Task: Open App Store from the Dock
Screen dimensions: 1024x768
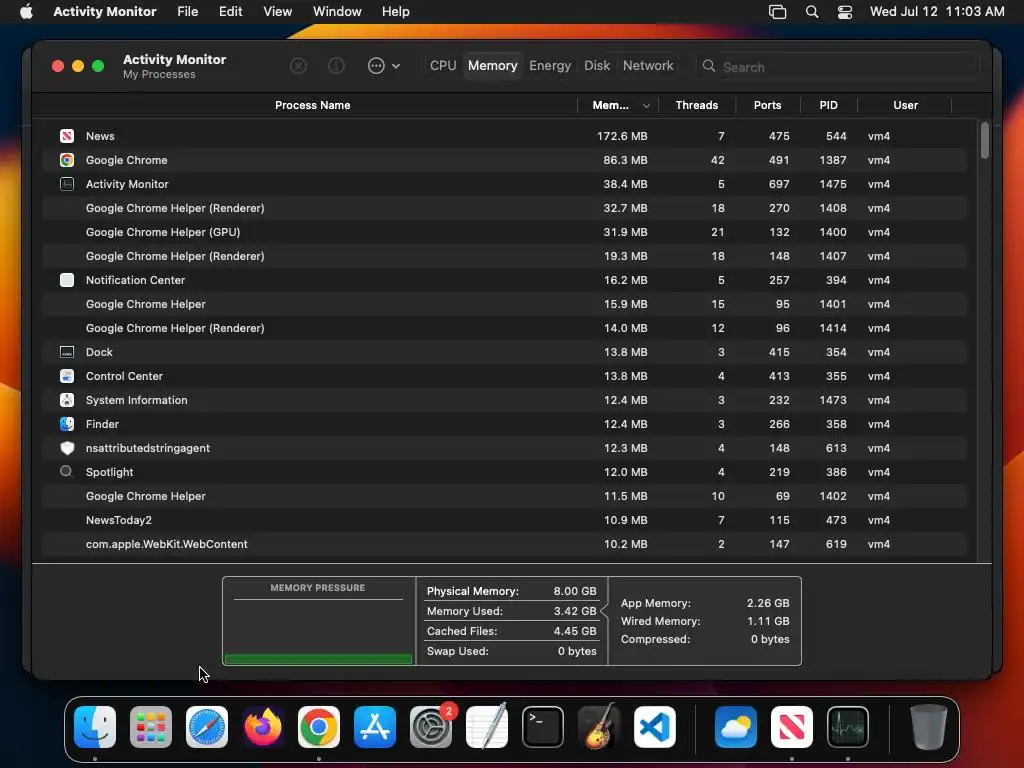Action: point(375,727)
